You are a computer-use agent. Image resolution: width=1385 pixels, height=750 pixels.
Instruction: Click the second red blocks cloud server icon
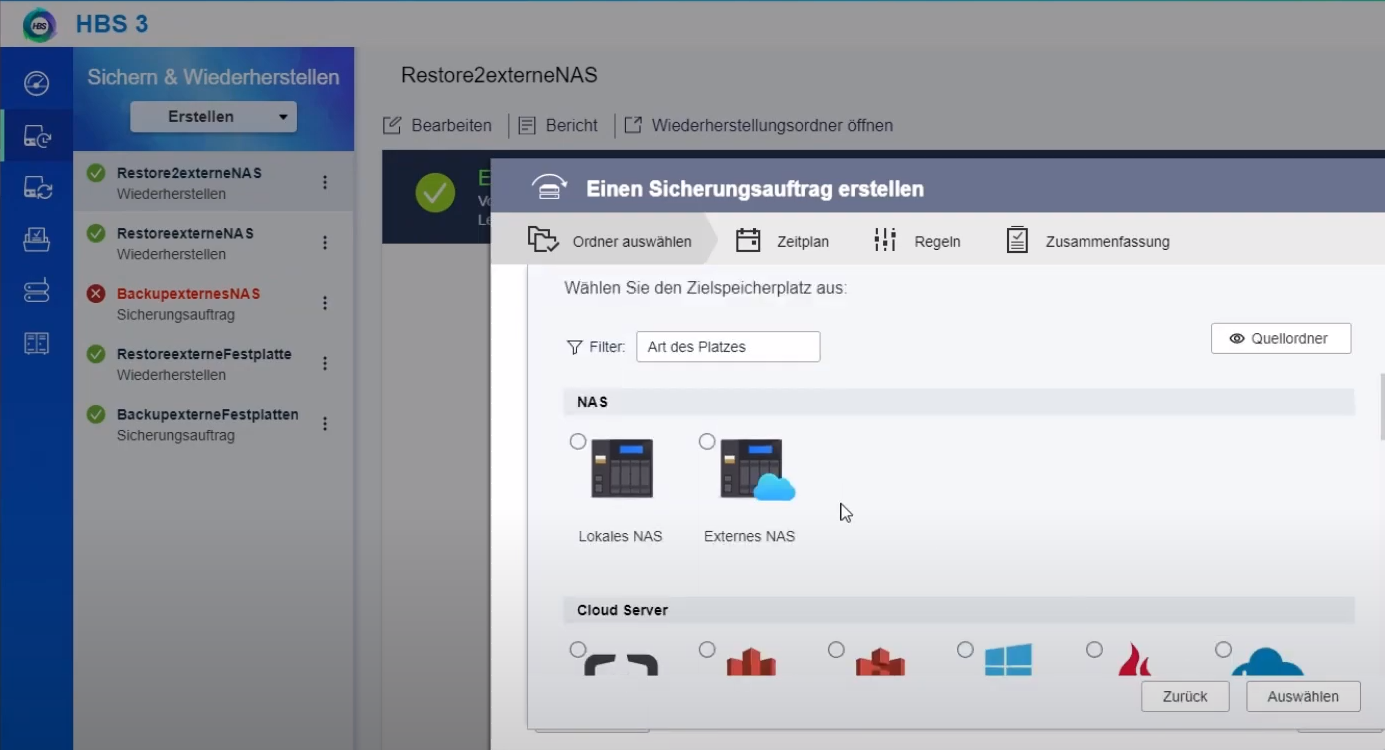click(x=880, y=661)
